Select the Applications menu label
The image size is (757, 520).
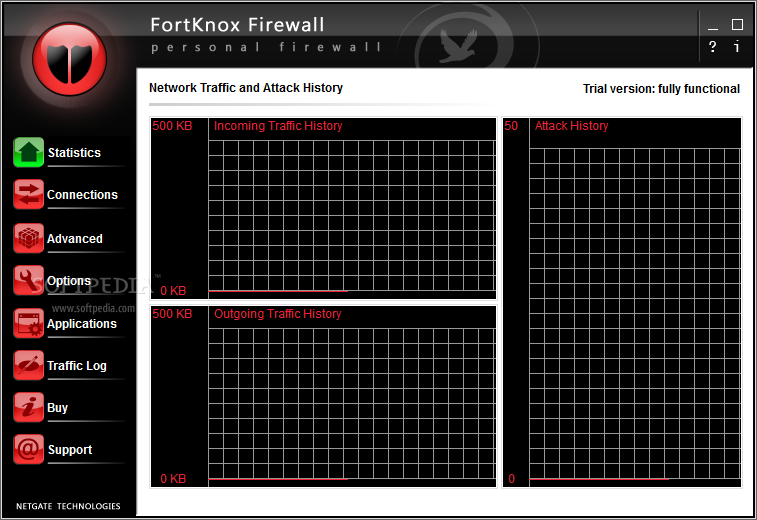(82, 323)
